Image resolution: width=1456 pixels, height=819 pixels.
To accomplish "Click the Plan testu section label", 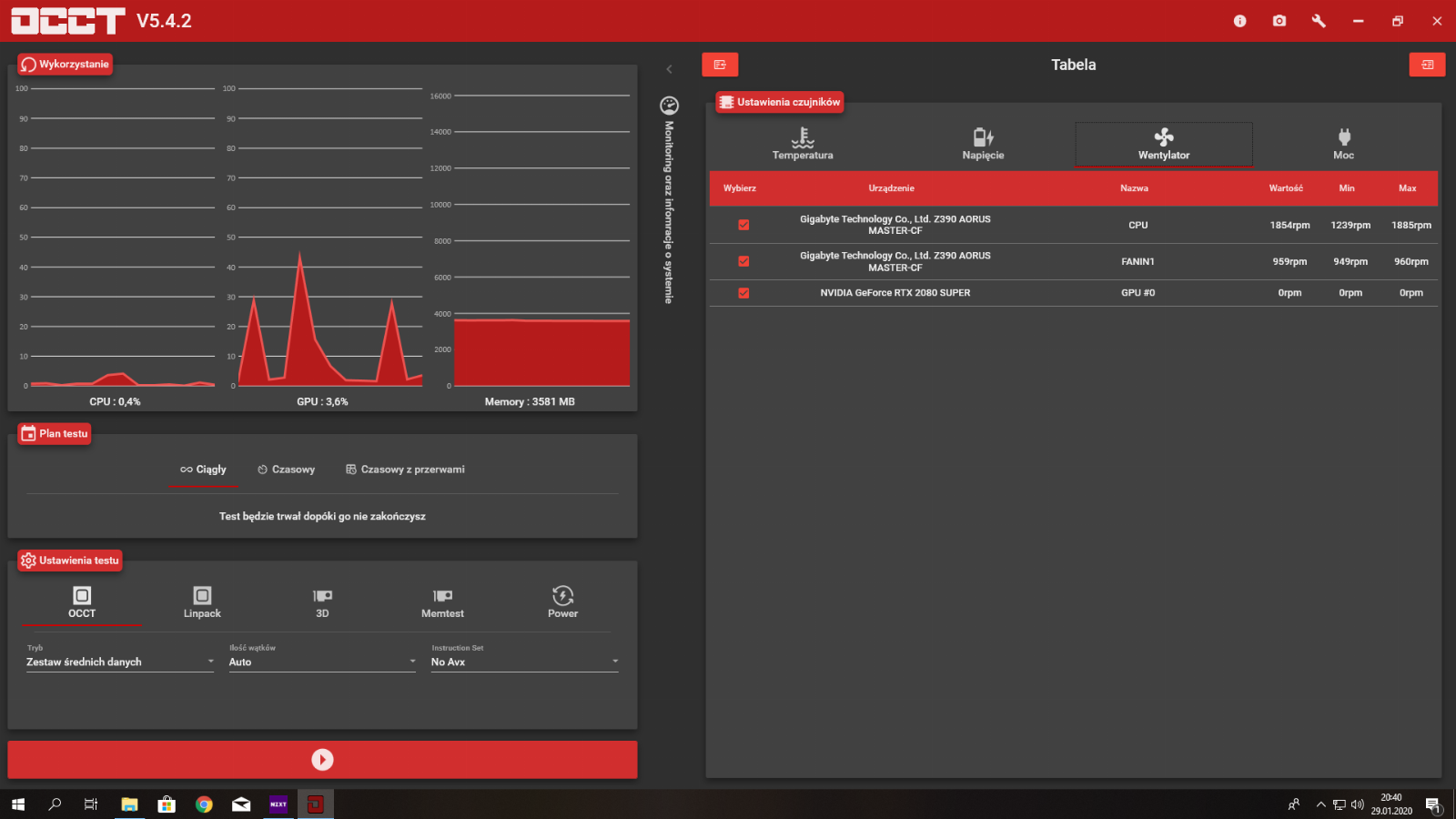I will tap(55, 434).
